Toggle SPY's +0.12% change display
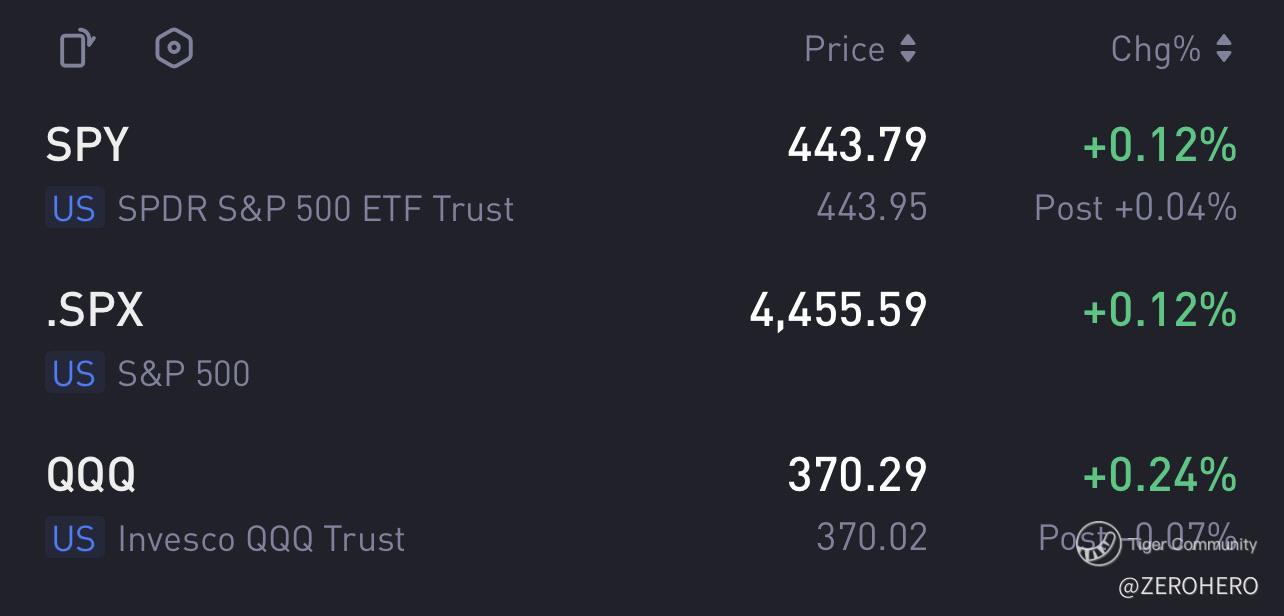Screen dimensions: 1284x616 pyautogui.click(x=1159, y=146)
